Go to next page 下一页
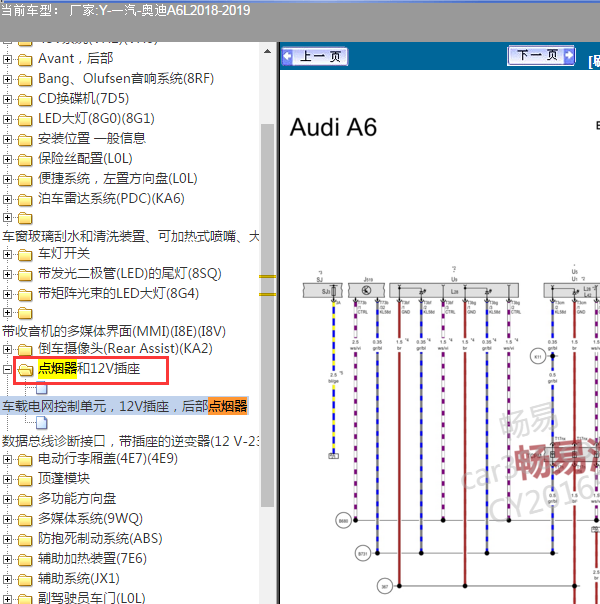600x604 pixels. point(541,55)
